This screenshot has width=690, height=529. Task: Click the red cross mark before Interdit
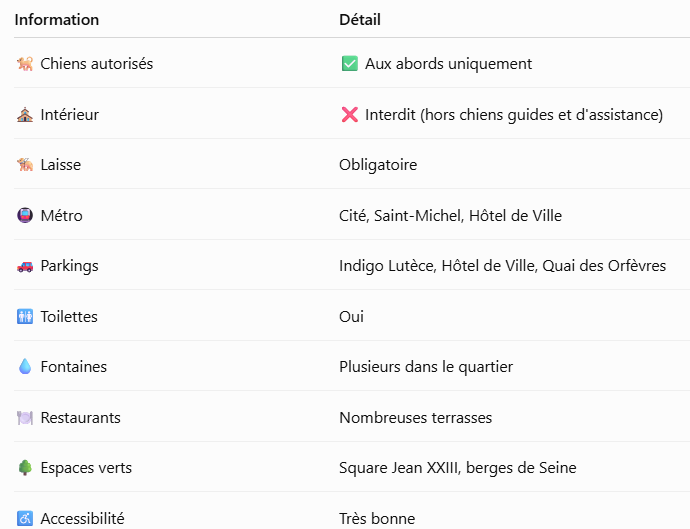click(350, 114)
